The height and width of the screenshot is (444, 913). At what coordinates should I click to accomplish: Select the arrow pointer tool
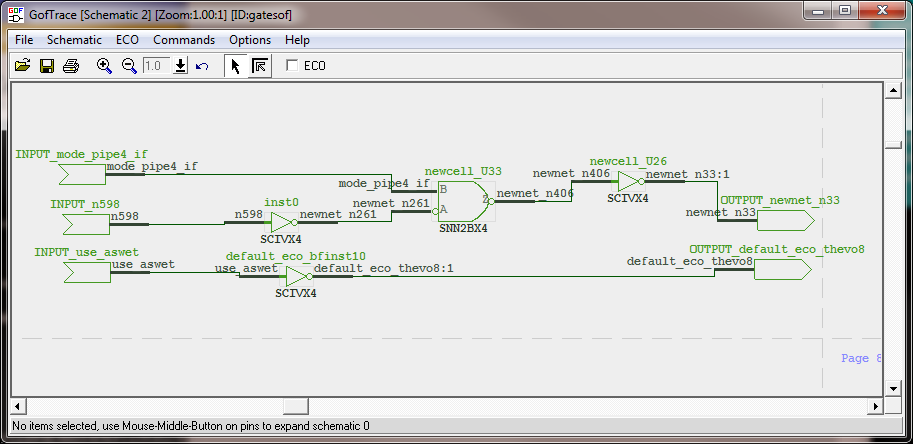pos(235,66)
